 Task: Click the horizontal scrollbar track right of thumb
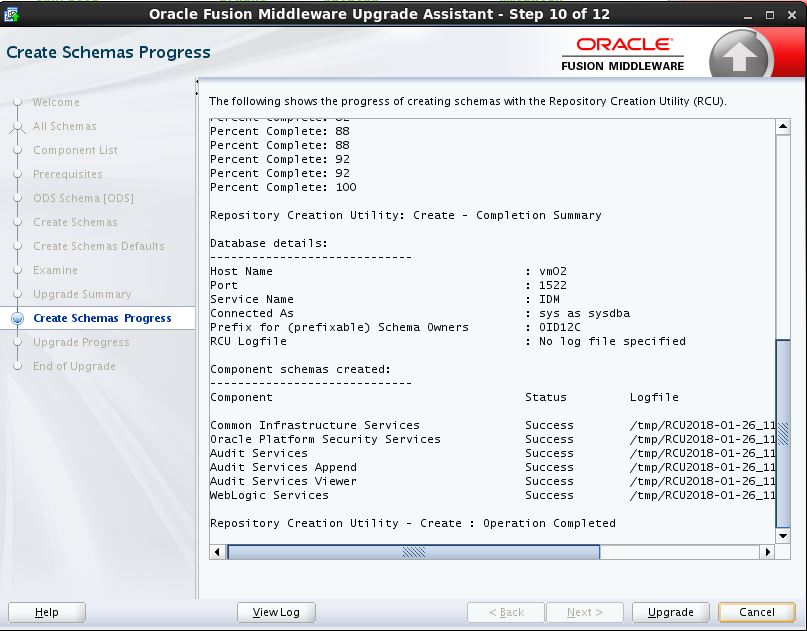pos(680,552)
